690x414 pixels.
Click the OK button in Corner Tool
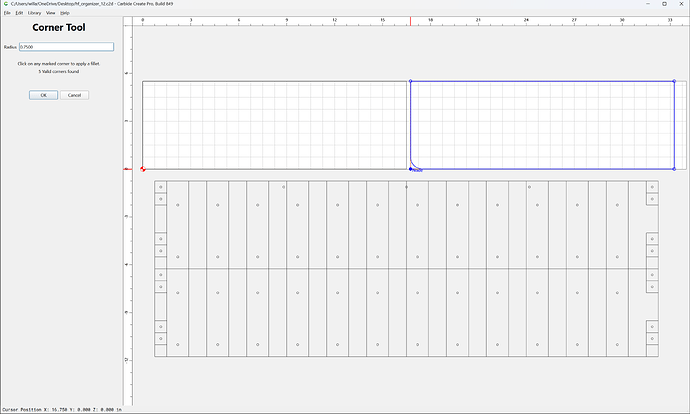tap(43, 95)
